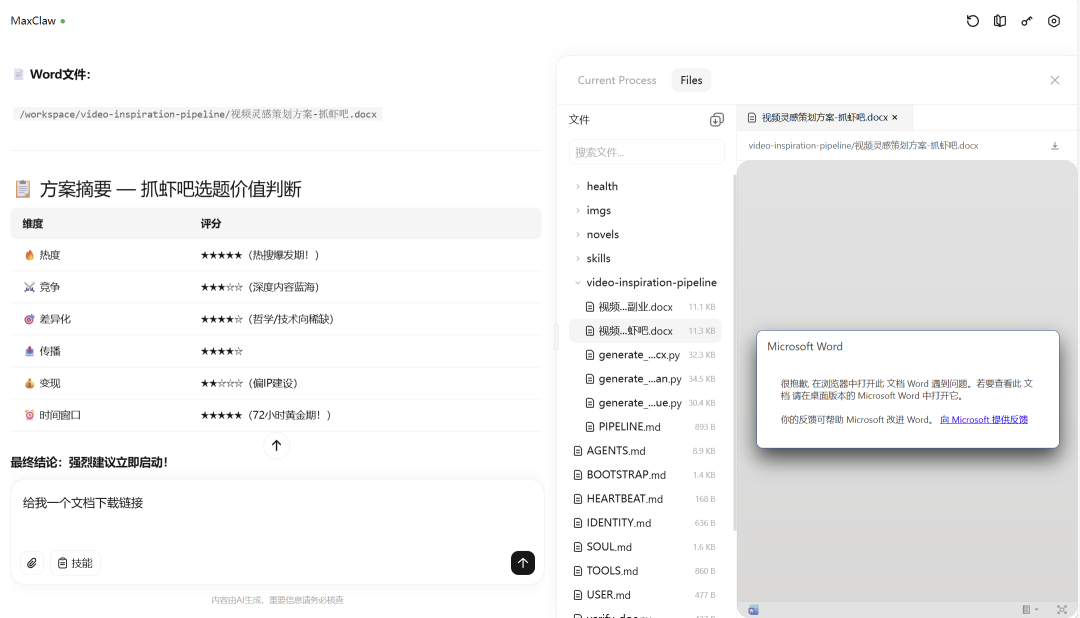Click the paperclip attachment icon

(32, 563)
